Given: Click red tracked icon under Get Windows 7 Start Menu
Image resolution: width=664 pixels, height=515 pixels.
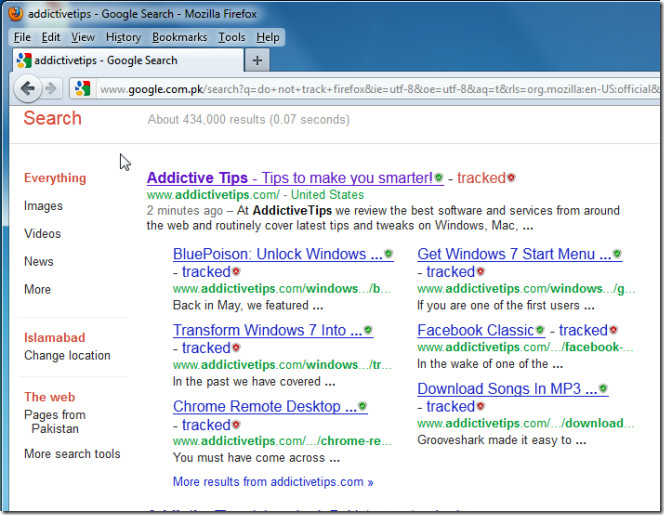Looking at the screenshot, I should point(480,271).
